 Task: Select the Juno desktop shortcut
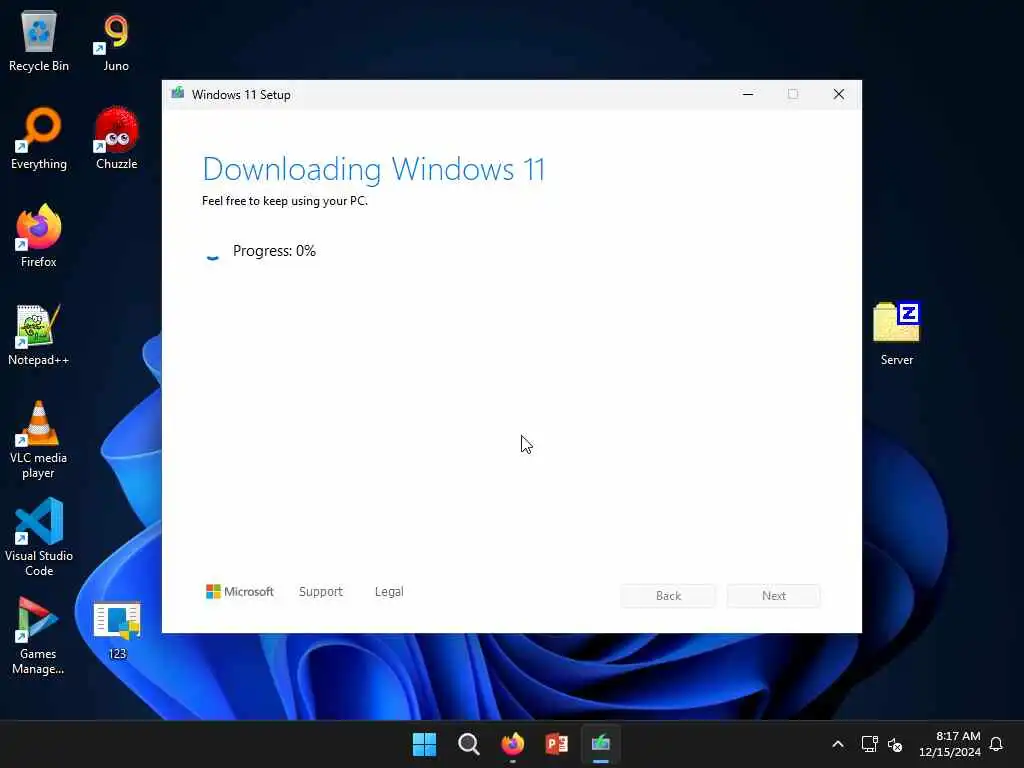point(116,41)
